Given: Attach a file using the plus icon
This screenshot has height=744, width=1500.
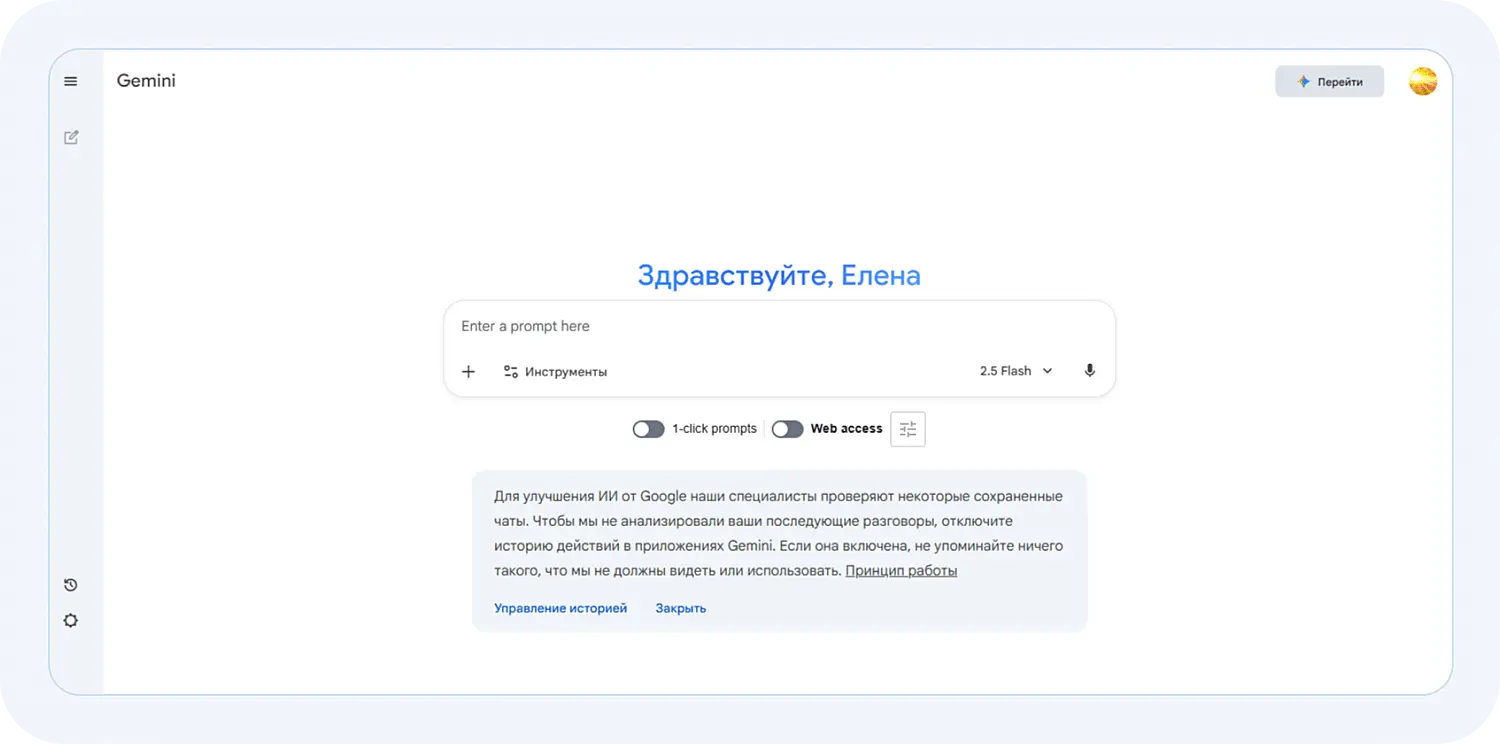Looking at the screenshot, I should point(468,371).
